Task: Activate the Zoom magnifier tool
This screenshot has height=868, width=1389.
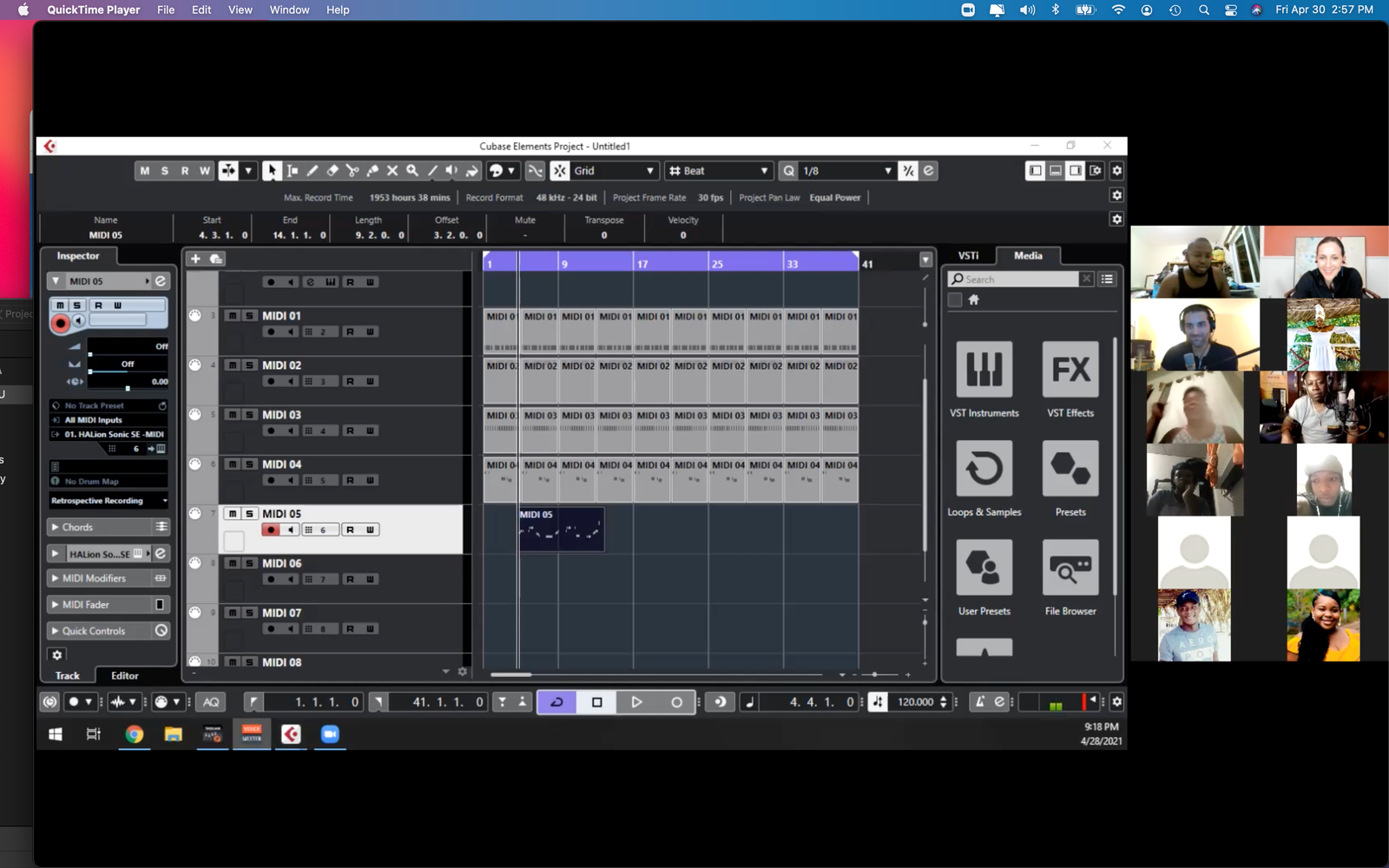Action: click(412, 171)
